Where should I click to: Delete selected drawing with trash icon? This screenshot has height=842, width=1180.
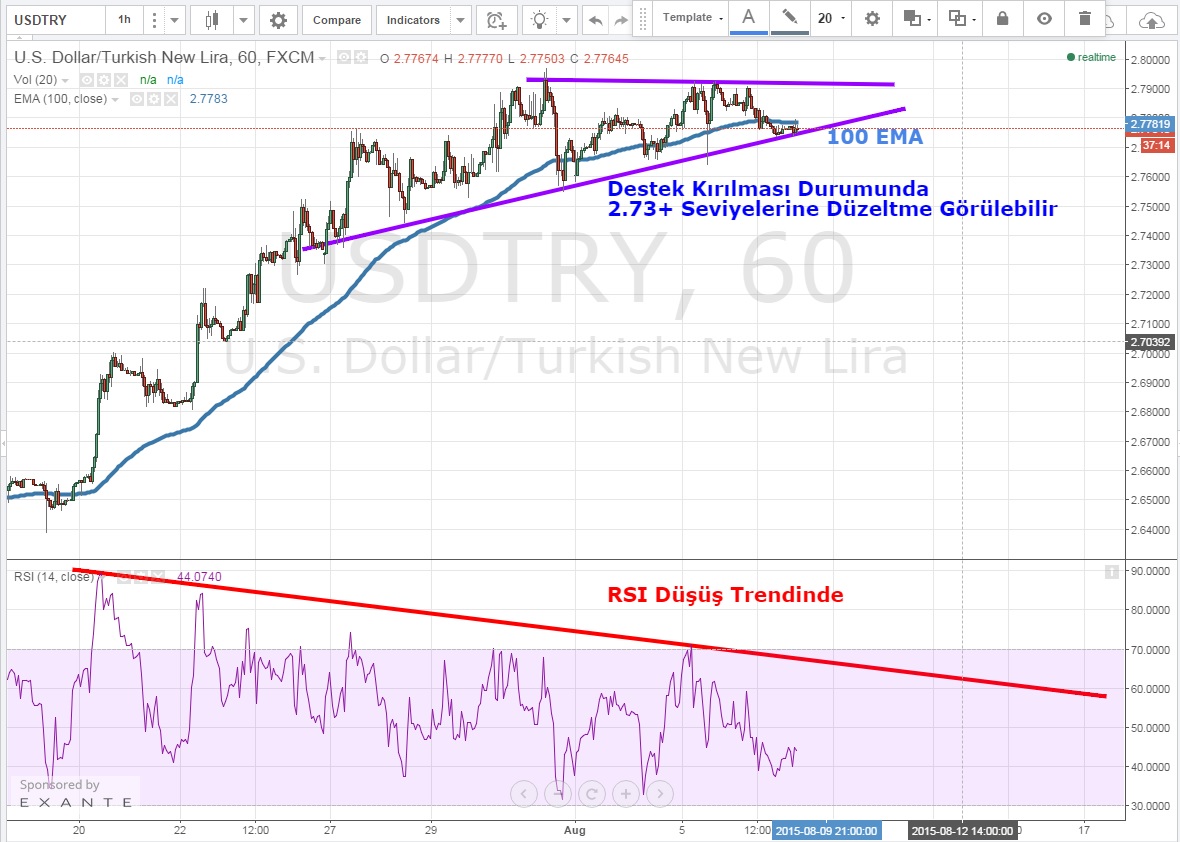(1086, 18)
